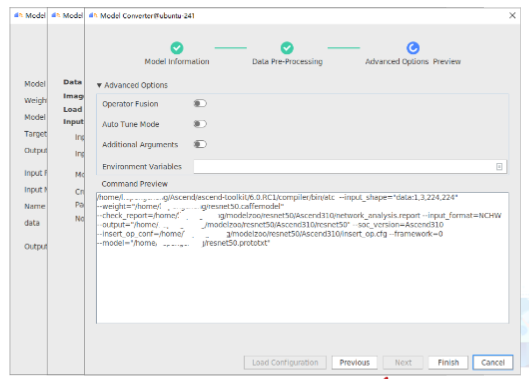This screenshot has height=379, width=529.
Task: Click the expand icon in Environment Variables field
Action: pos(499,166)
